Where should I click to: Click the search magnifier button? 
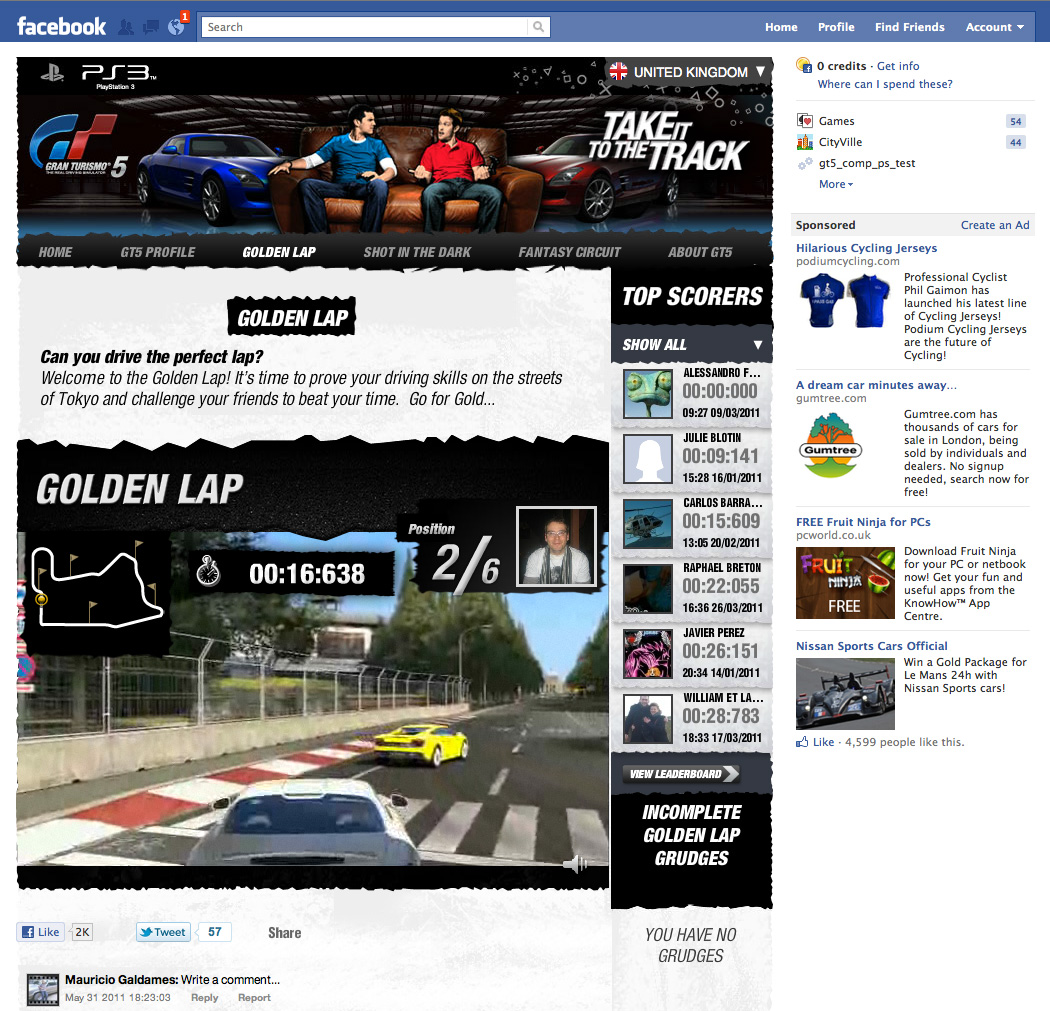(x=538, y=27)
